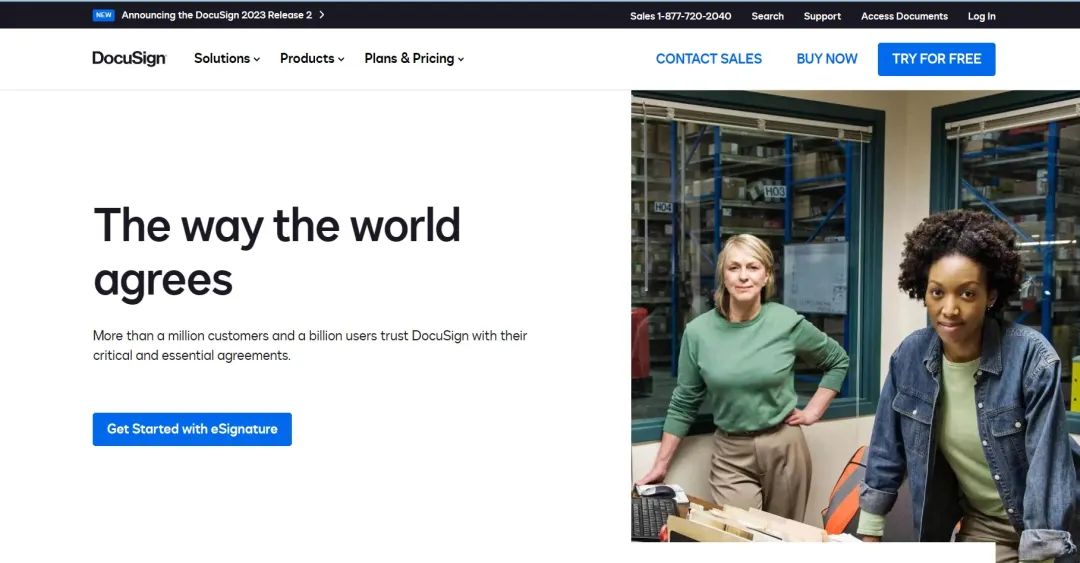Viewport: 1080px width, 563px height.
Task: Click Get Started with eSignature button
Action: point(192,429)
